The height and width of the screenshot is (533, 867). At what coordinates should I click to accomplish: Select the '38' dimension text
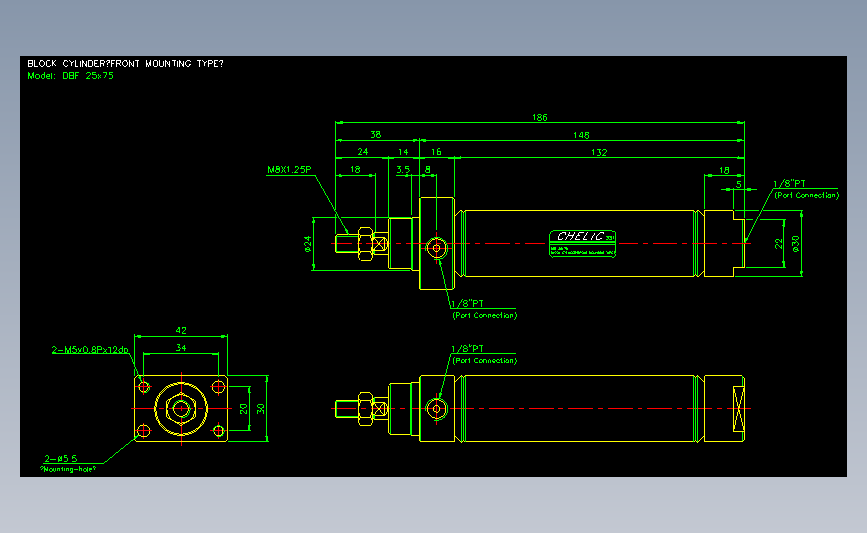click(375, 134)
